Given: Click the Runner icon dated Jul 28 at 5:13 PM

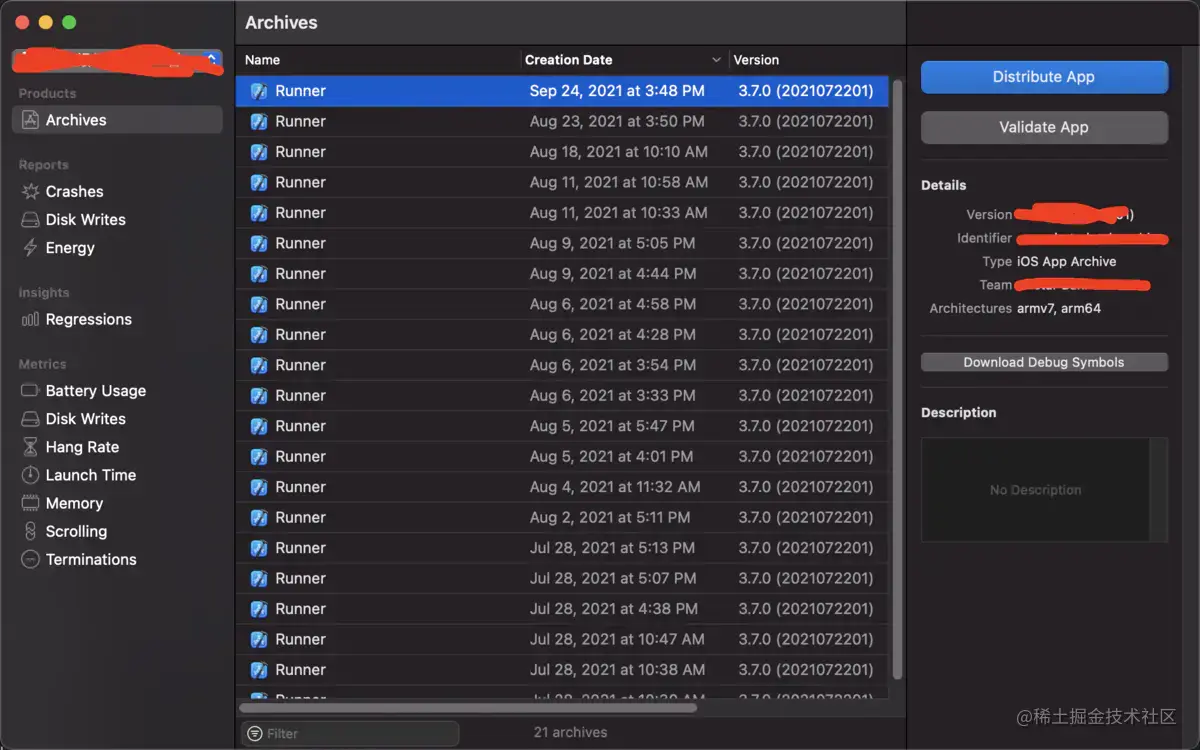Looking at the screenshot, I should pos(259,548).
